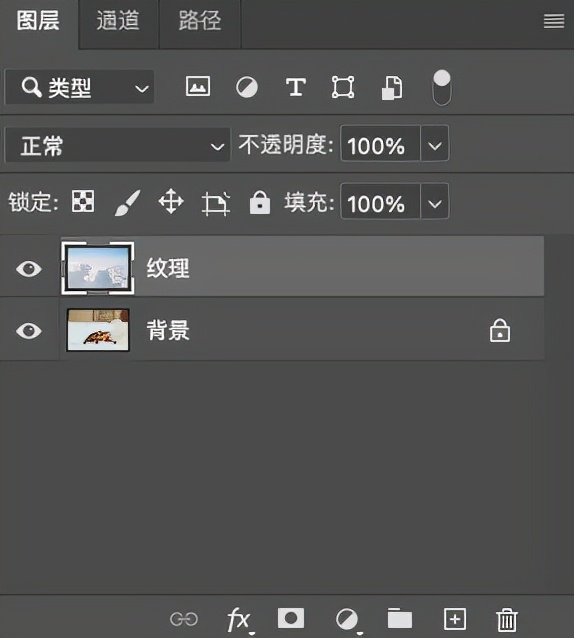Toggle the layer filtering switch
This screenshot has width=574, height=638.
click(x=442, y=87)
